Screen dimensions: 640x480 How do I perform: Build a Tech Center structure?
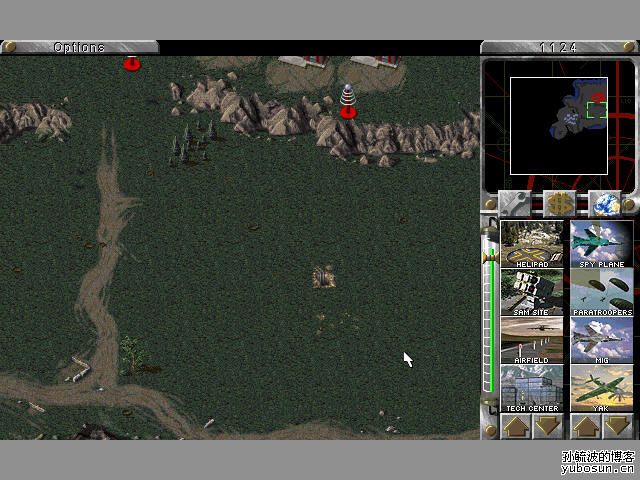532,389
